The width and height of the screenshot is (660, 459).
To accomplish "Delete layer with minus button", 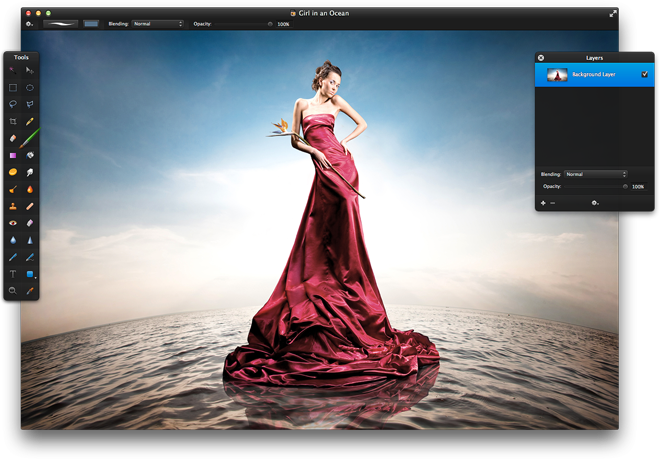I will point(553,203).
